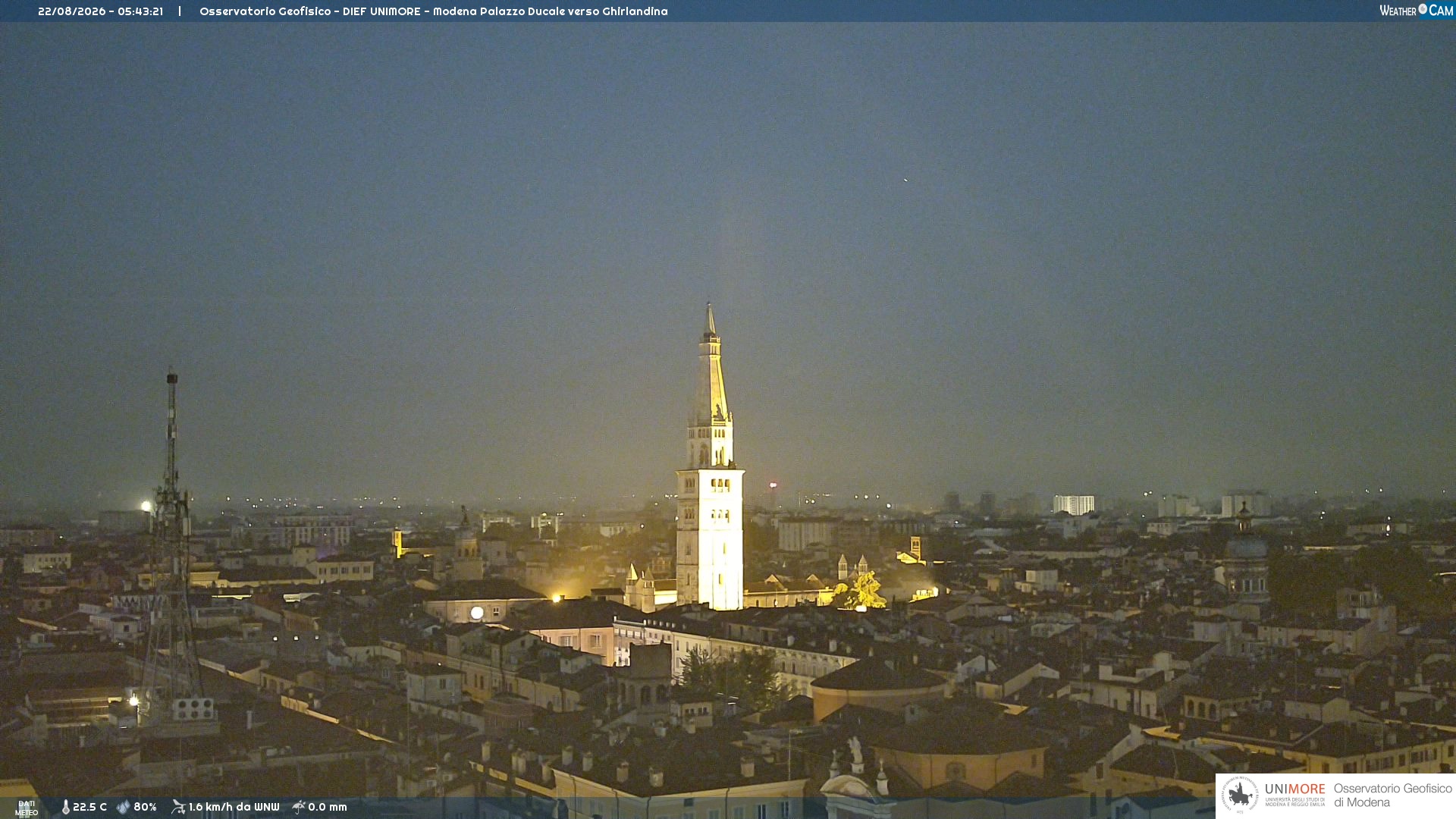Click the WeatherCam logo
Image resolution: width=1456 pixels, height=819 pixels.
(x=1416, y=11)
